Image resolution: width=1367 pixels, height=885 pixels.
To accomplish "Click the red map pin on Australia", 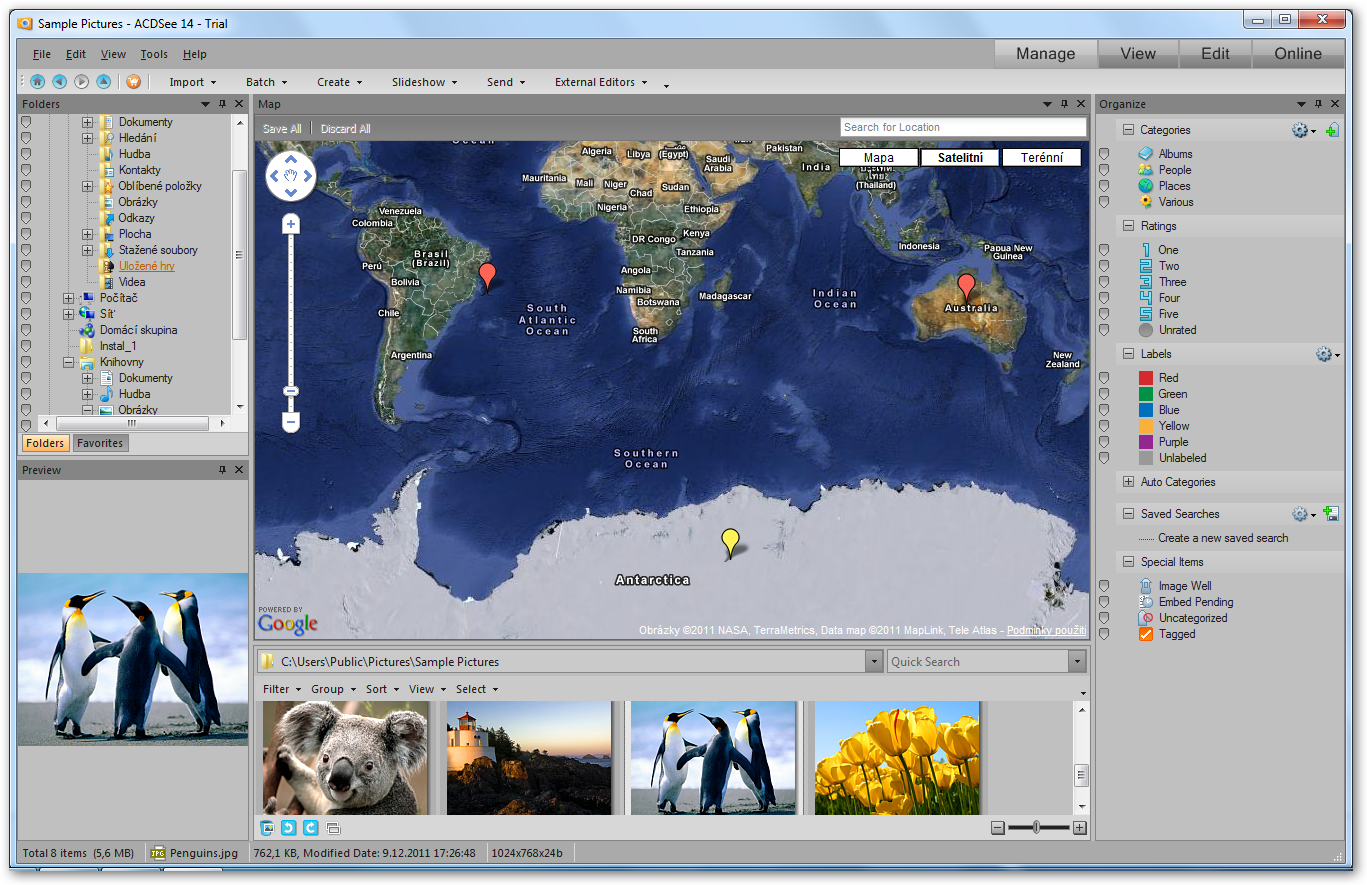I will click(966, 288).
